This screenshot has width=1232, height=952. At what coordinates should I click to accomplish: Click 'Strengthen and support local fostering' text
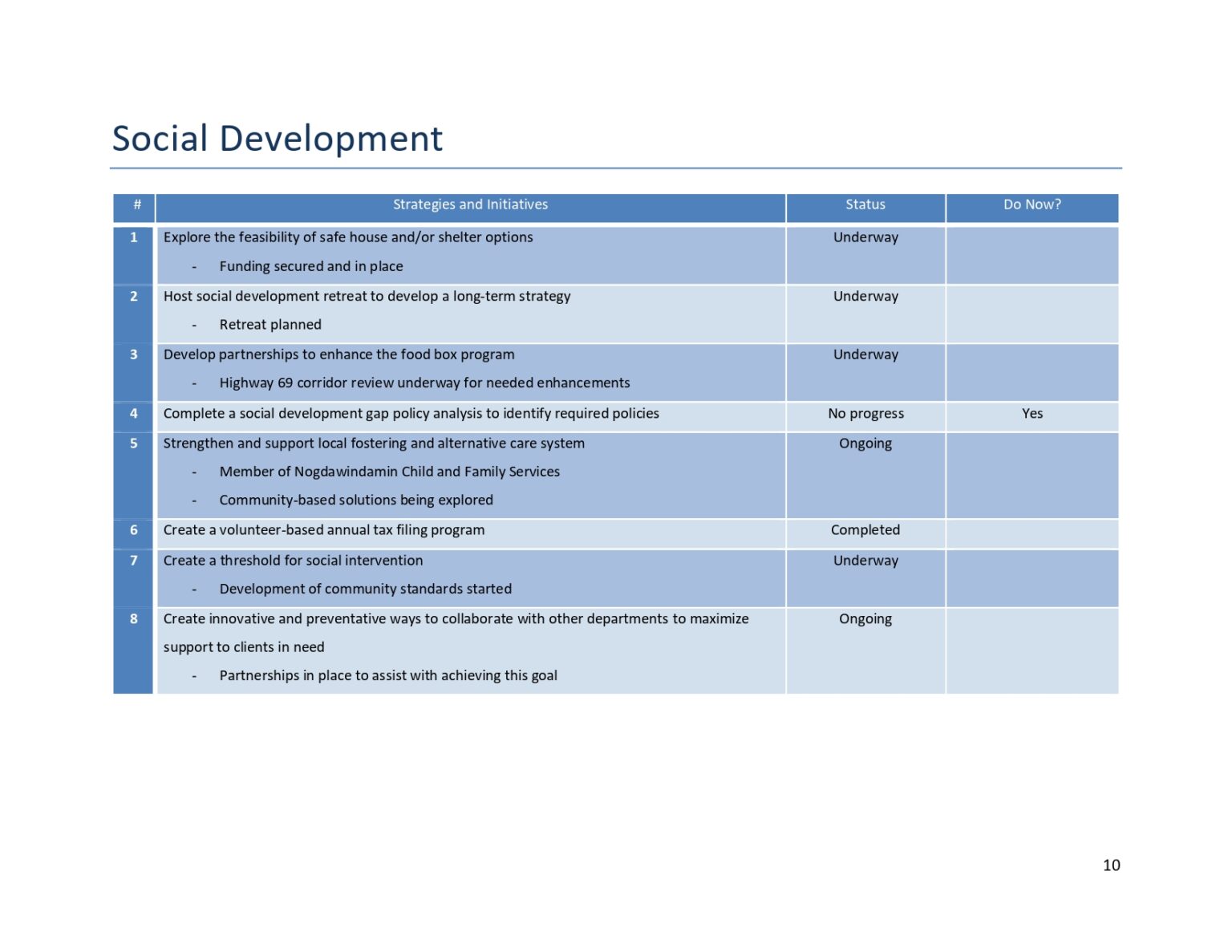[x=374, y=444]
